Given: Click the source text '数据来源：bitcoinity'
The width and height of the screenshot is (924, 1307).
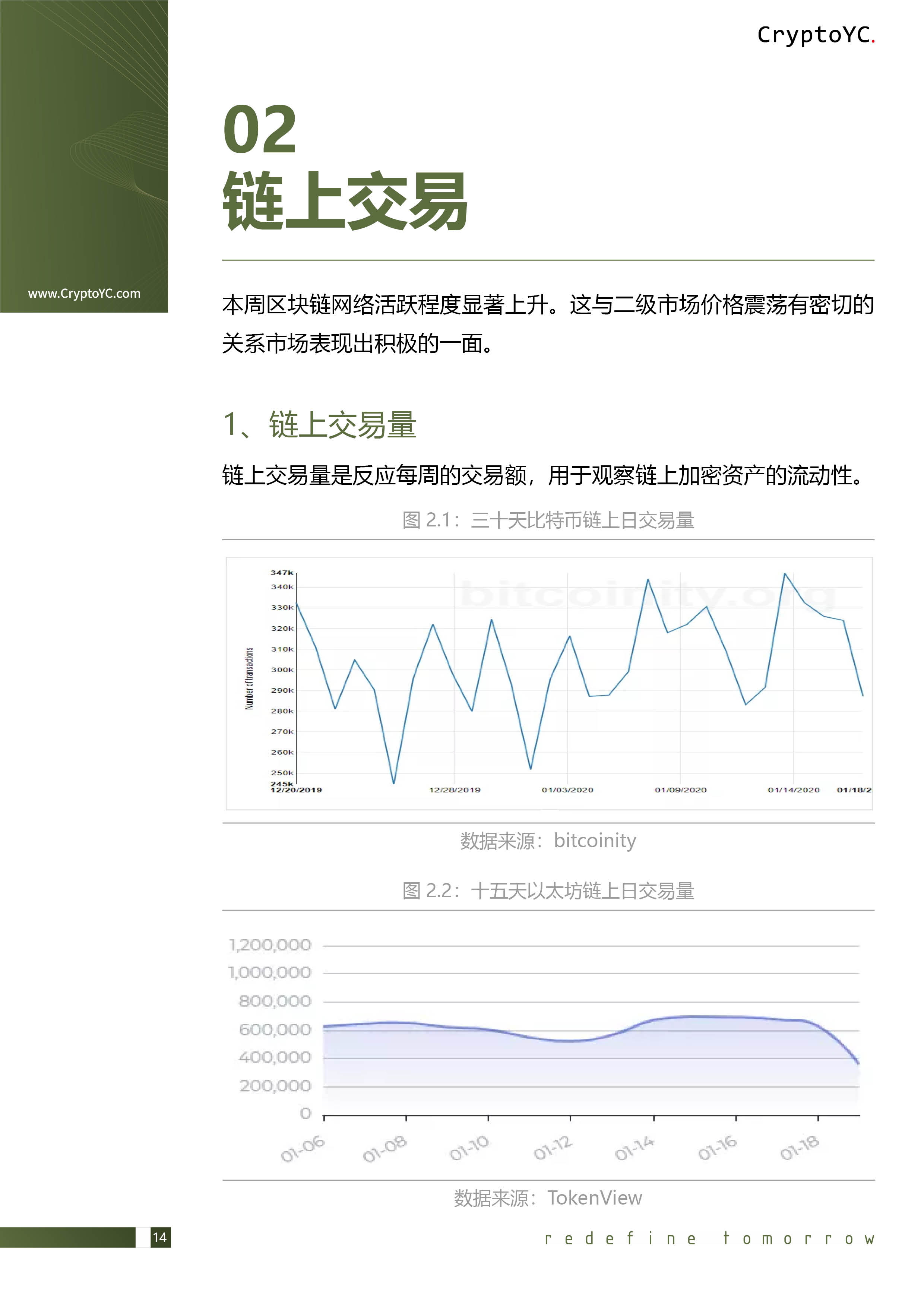Looking at the screenshot, I should (548, 841).
